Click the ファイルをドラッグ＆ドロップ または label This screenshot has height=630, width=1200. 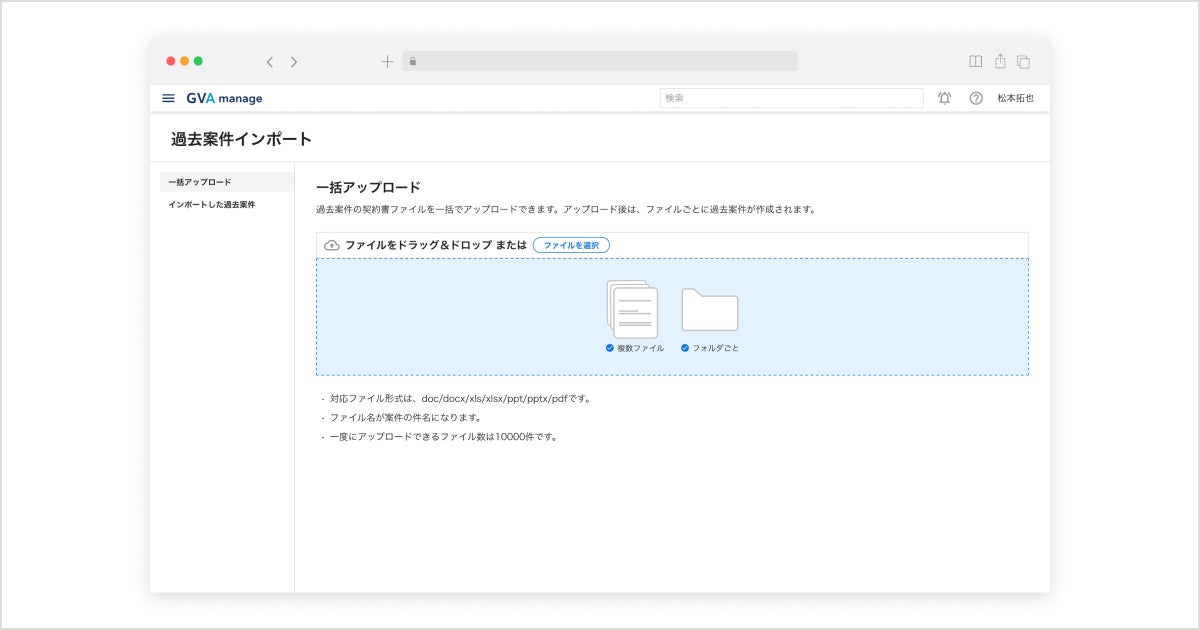(436, 245)
